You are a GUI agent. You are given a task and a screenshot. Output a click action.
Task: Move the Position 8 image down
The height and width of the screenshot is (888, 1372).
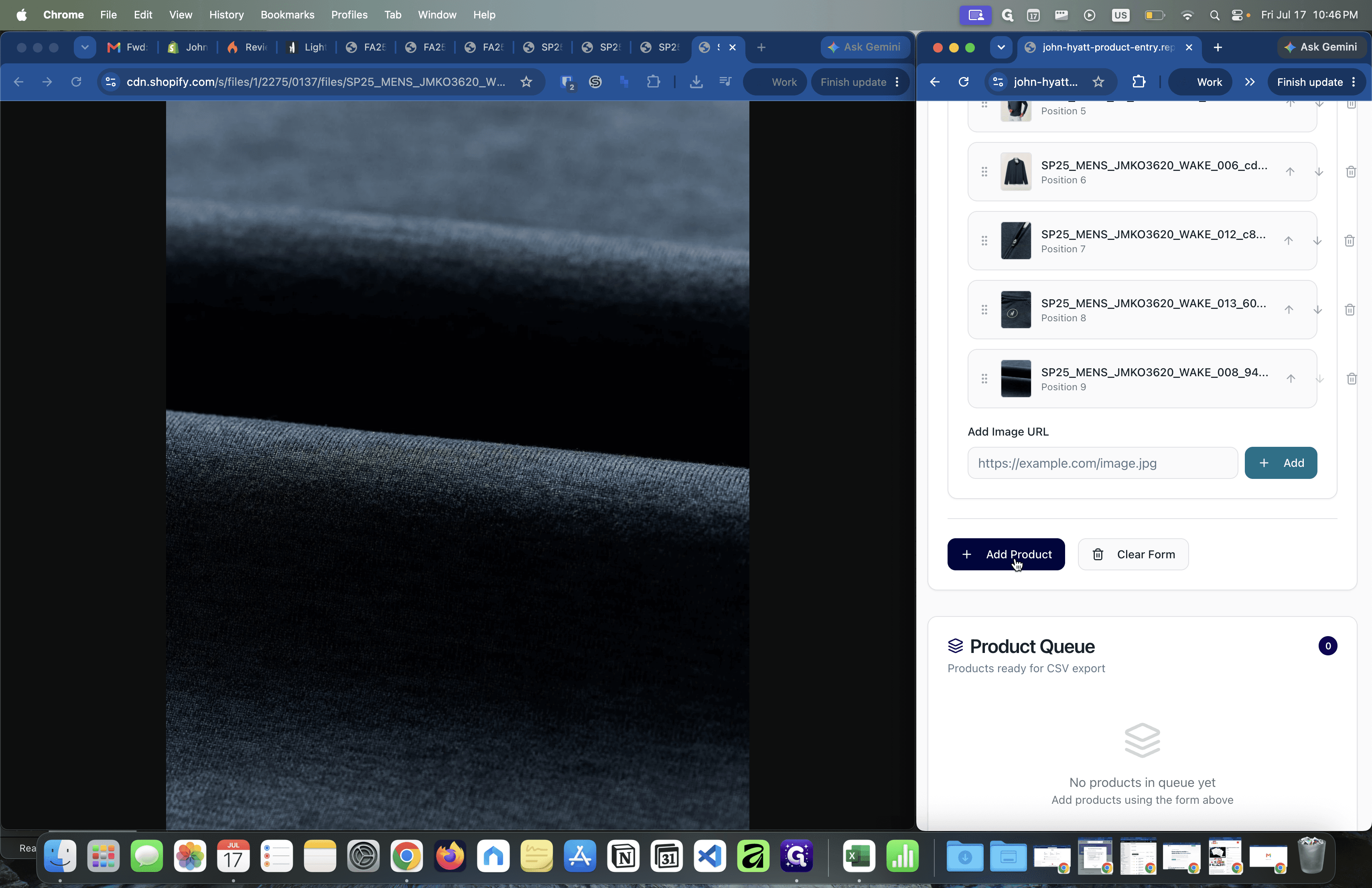tap(1318, 310)
